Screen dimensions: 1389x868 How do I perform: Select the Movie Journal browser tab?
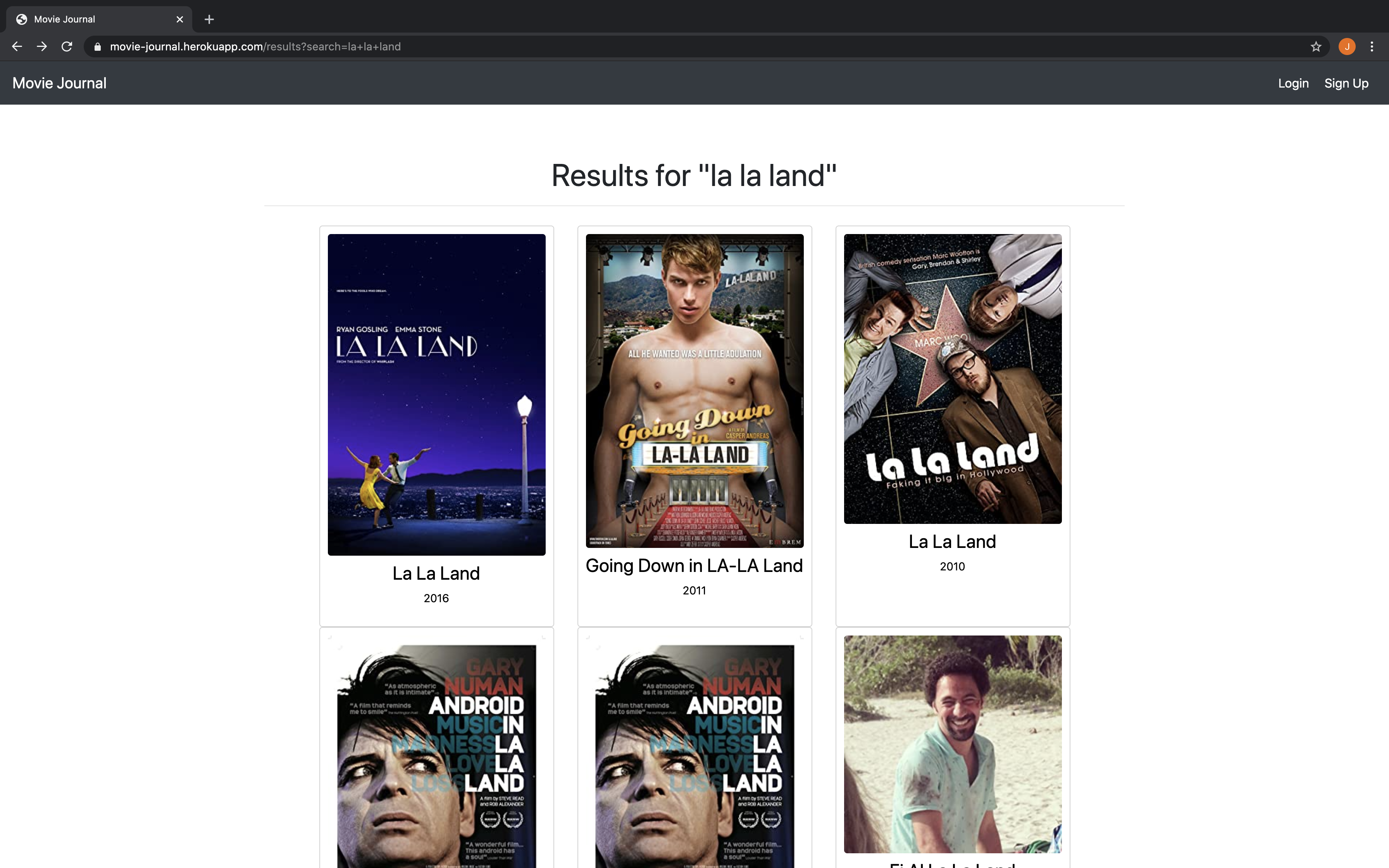99,19
